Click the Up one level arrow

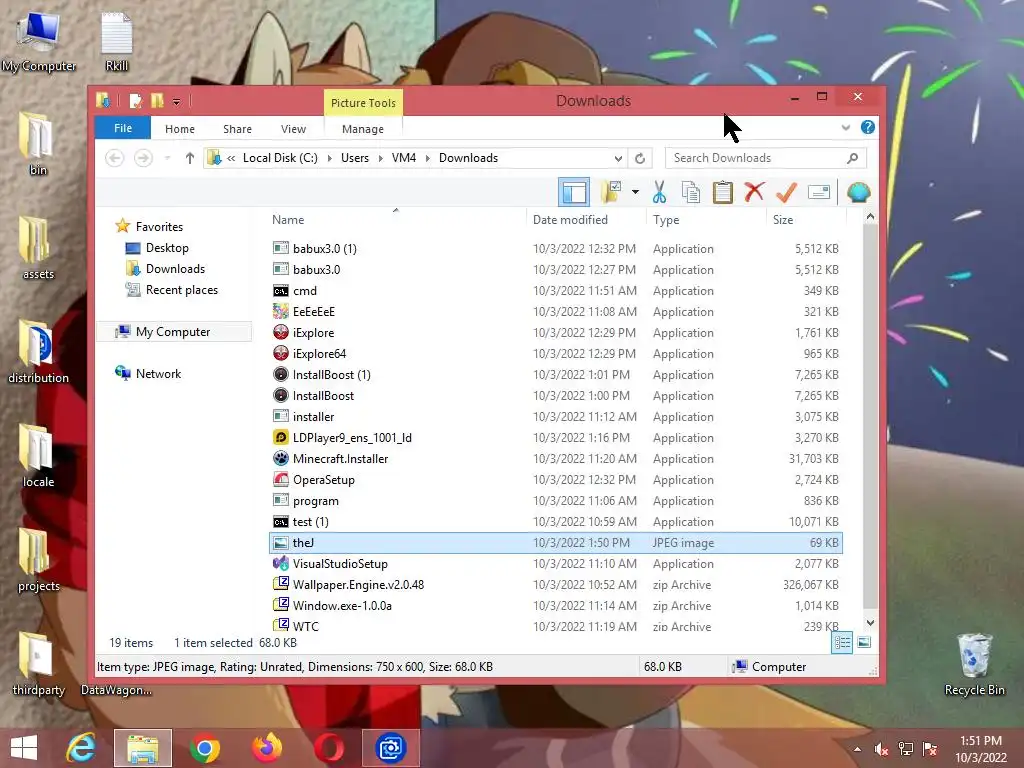(x=190, y=158)
